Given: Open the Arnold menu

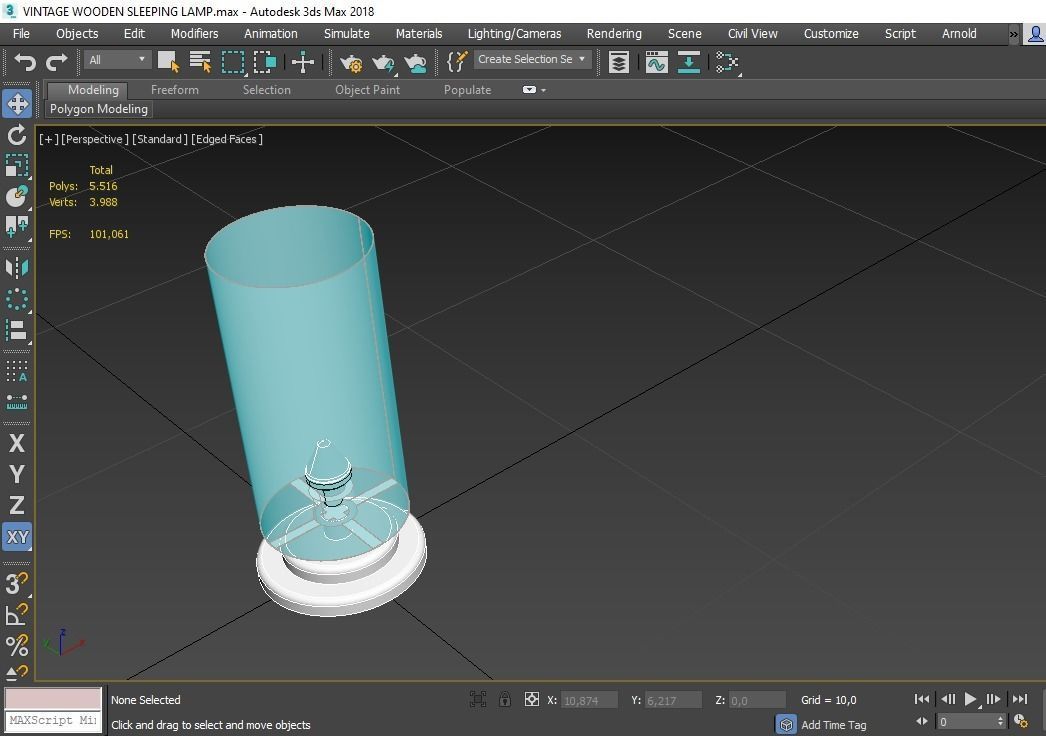Looking at the screenshot, I should coord(959,33).
